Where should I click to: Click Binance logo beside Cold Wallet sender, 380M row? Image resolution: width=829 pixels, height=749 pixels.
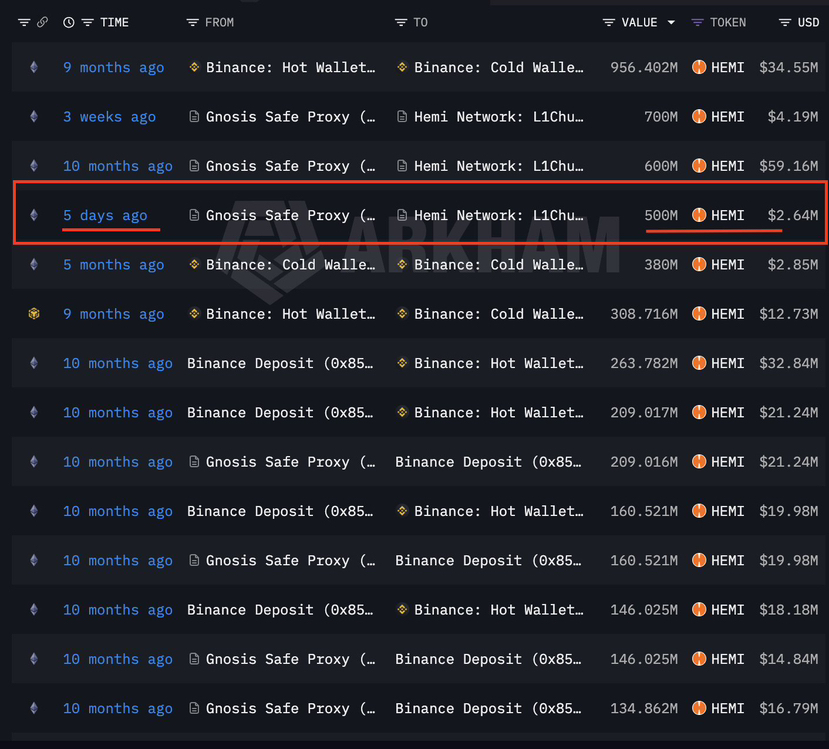tap(194, 264)
